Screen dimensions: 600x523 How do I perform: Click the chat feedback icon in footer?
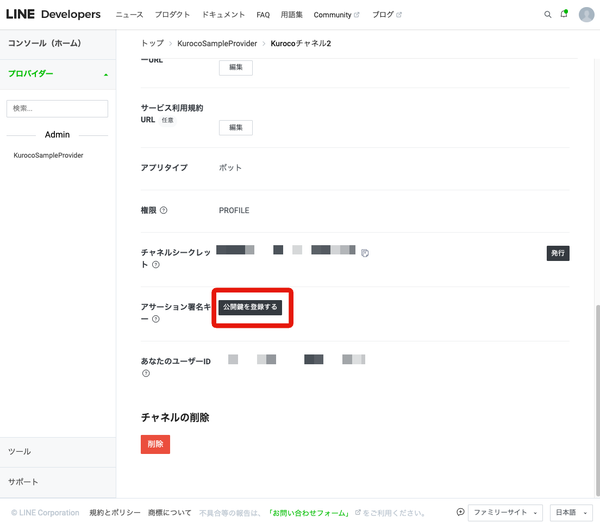pos(460,512)
